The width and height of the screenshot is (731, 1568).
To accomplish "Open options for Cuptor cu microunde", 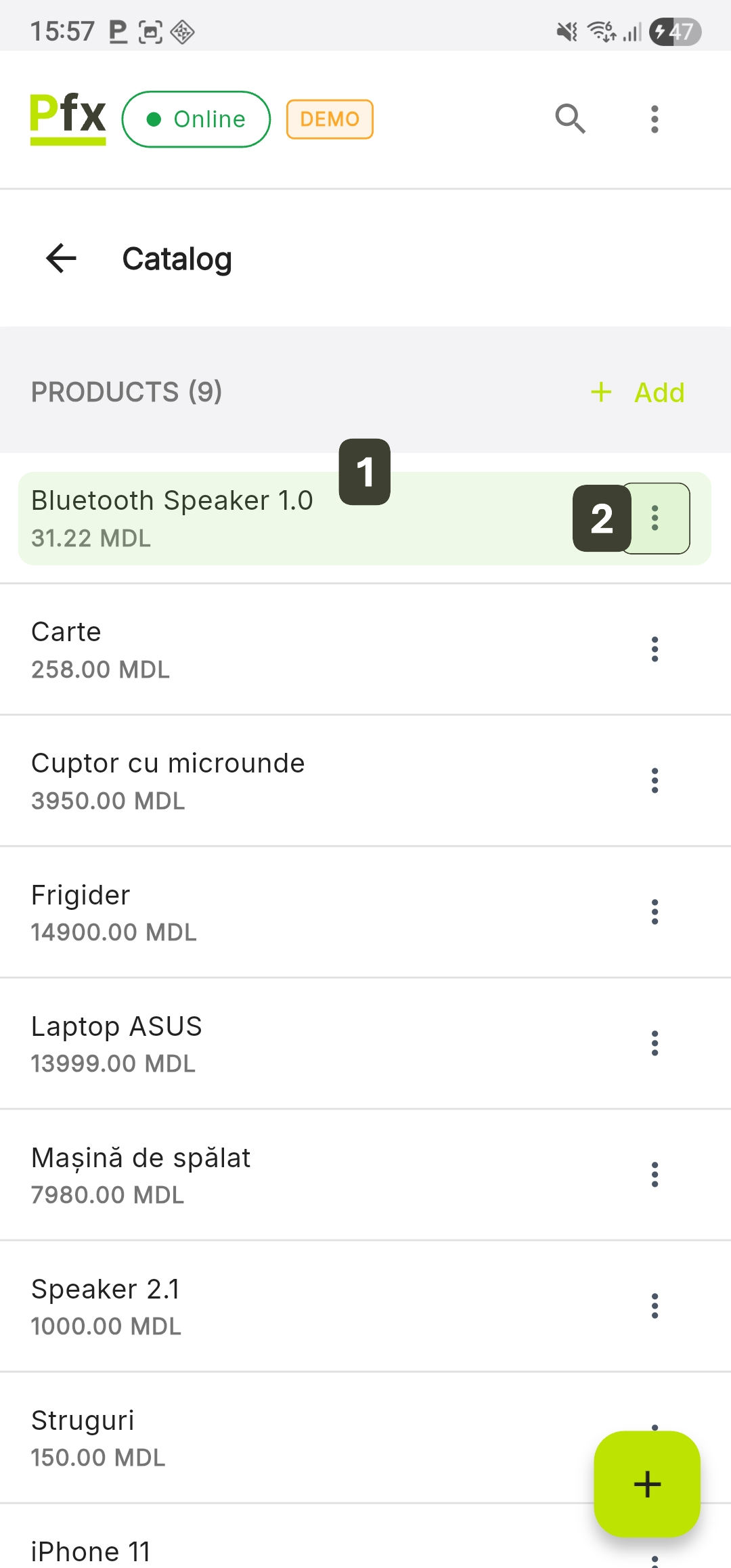I will point(655,781).
